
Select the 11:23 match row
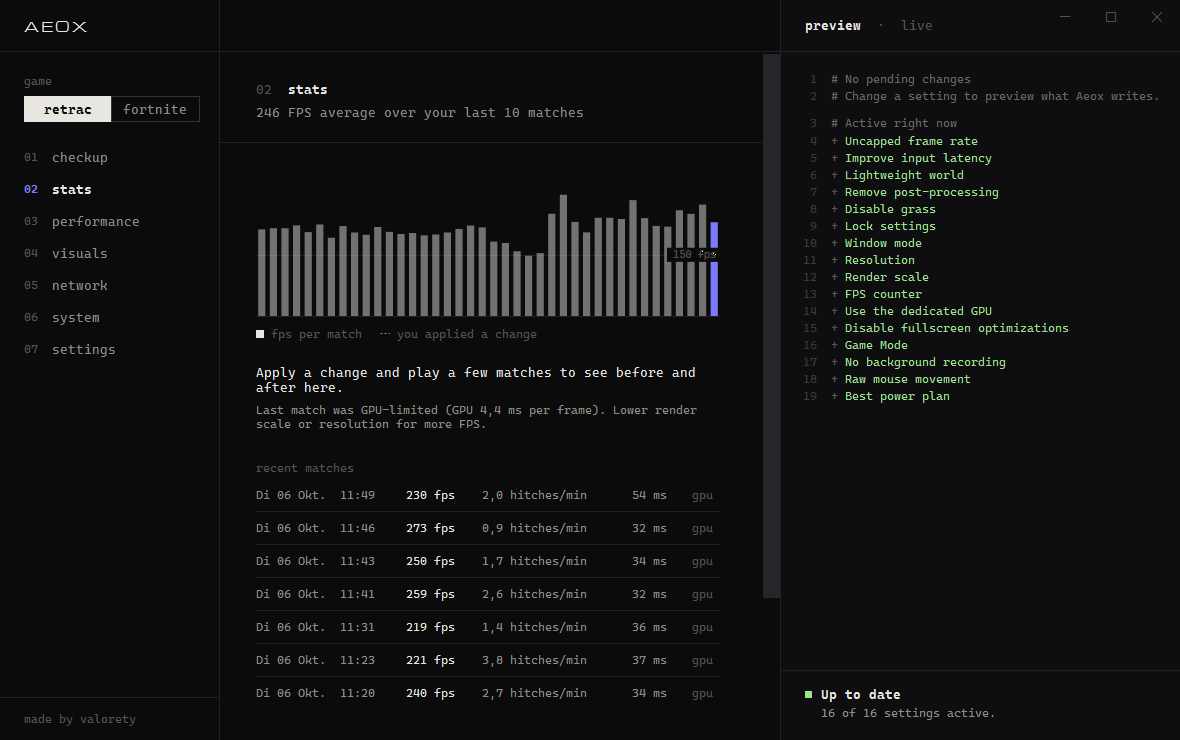(488, 660)
